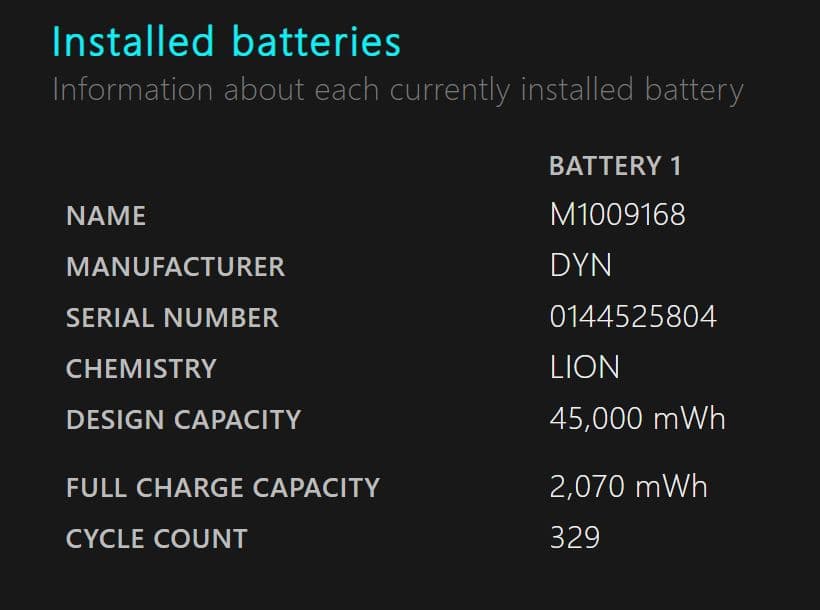Select the serial number 0144525804
This screenshot has height=610, width=820.
(x=633, y=317)
